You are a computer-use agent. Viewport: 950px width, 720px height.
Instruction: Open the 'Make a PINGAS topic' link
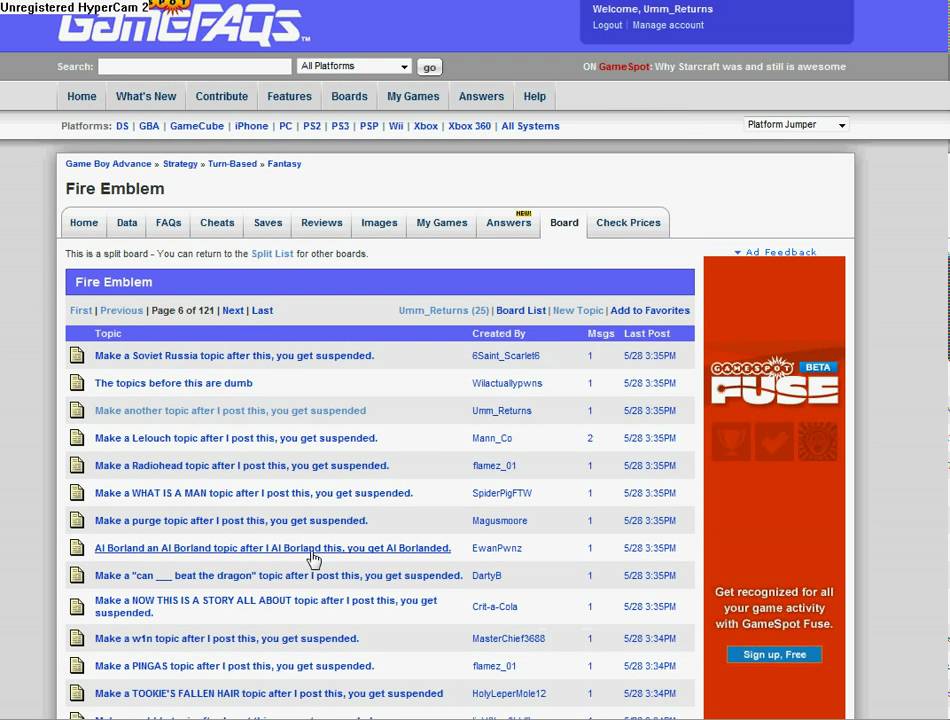click(x=234, y=665)
